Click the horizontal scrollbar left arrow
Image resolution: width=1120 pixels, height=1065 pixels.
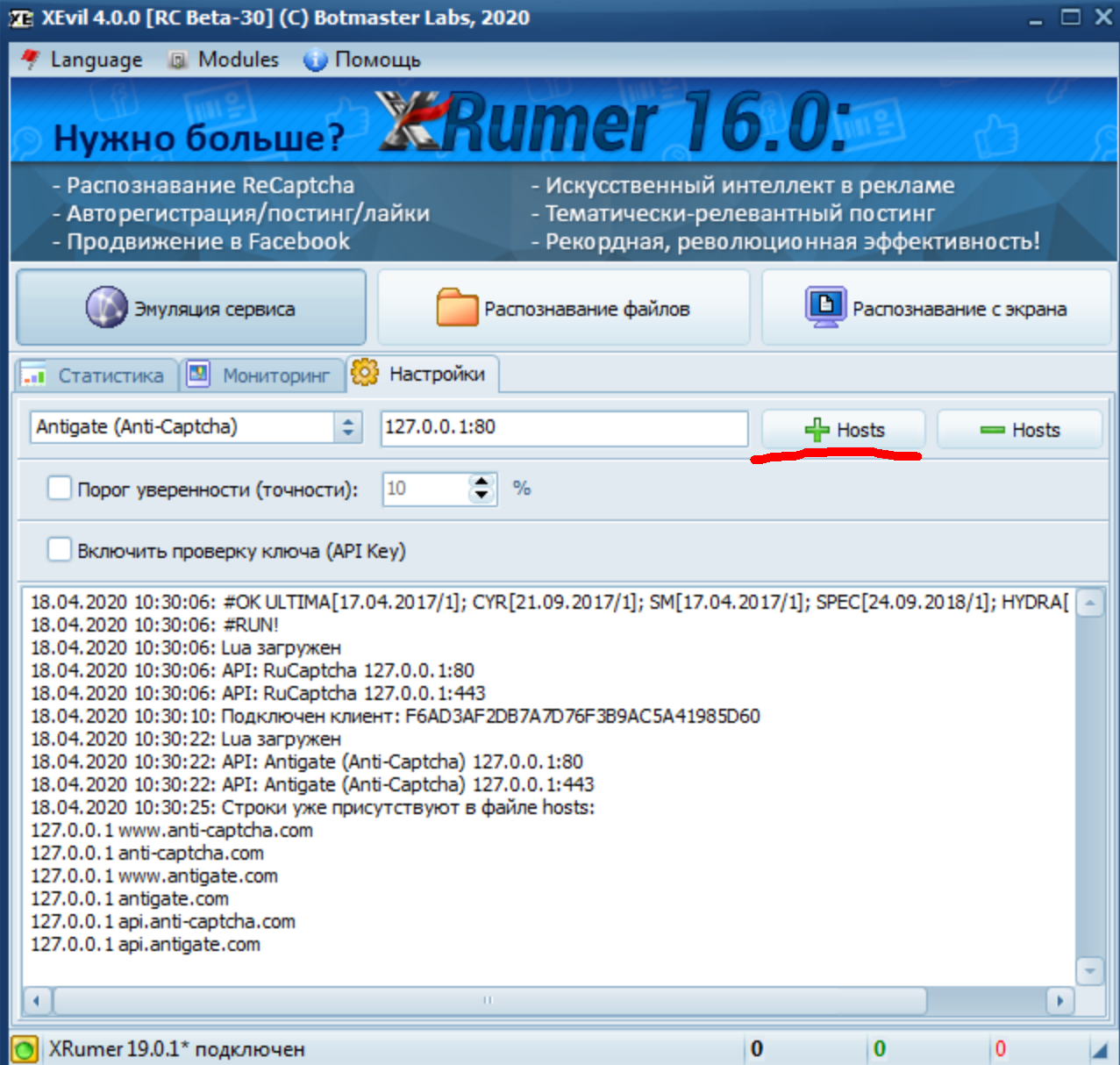pyautogui.click(x=36, y=1000)
